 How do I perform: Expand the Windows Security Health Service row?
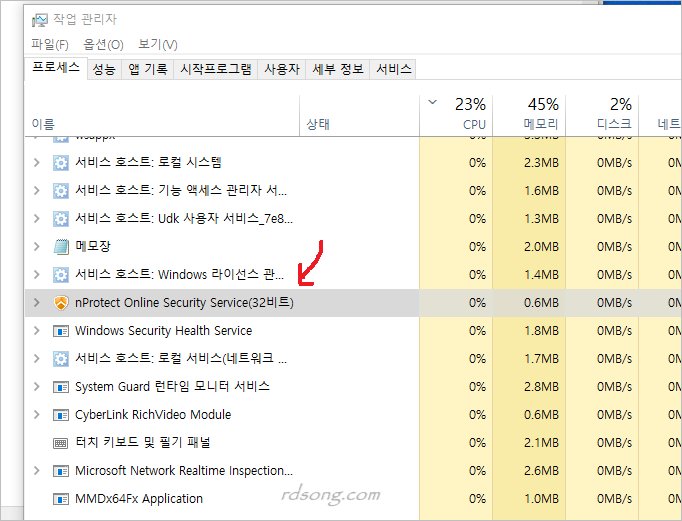click(x=37, y=331)
